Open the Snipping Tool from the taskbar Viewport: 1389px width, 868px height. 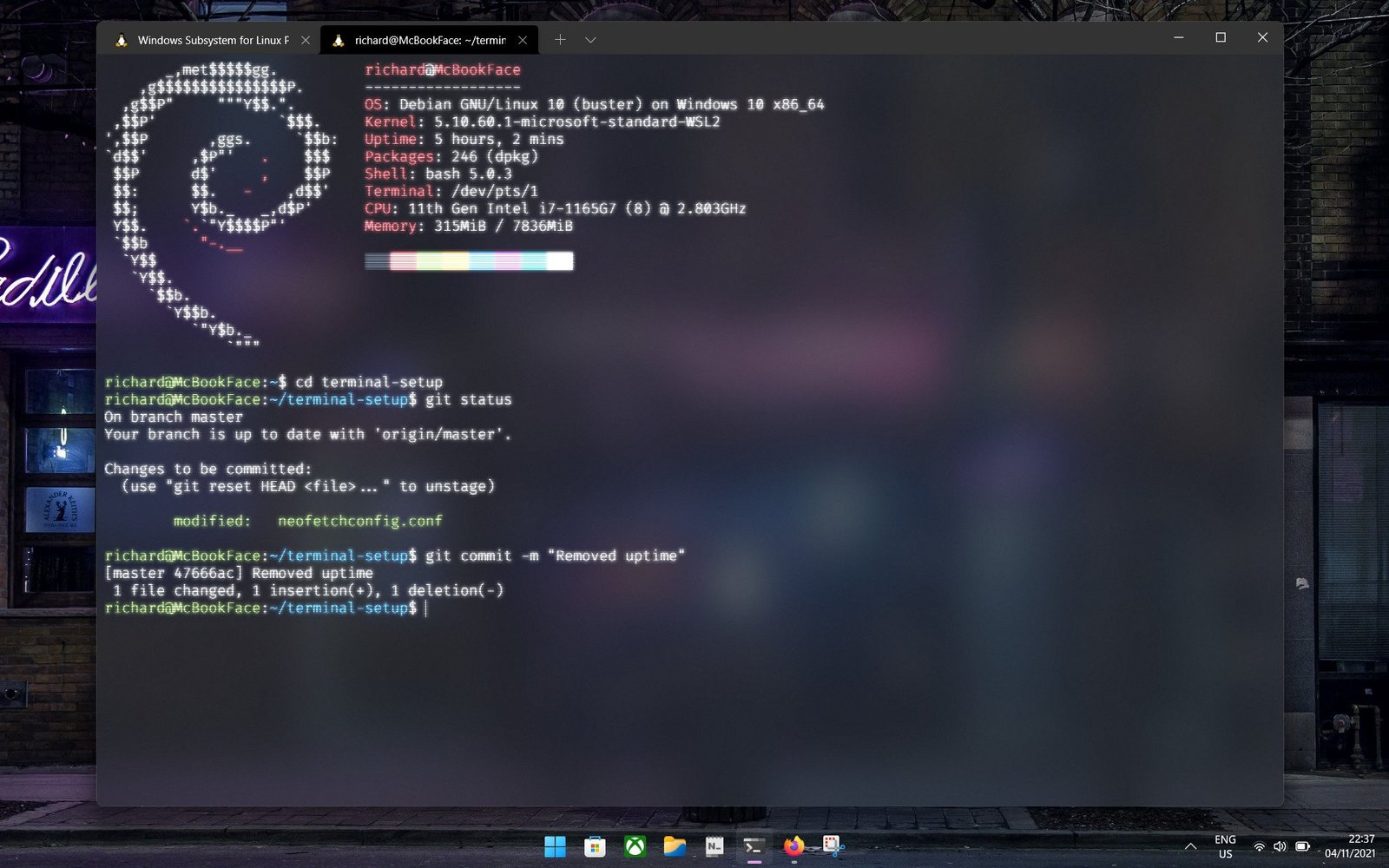pos(831,845)
